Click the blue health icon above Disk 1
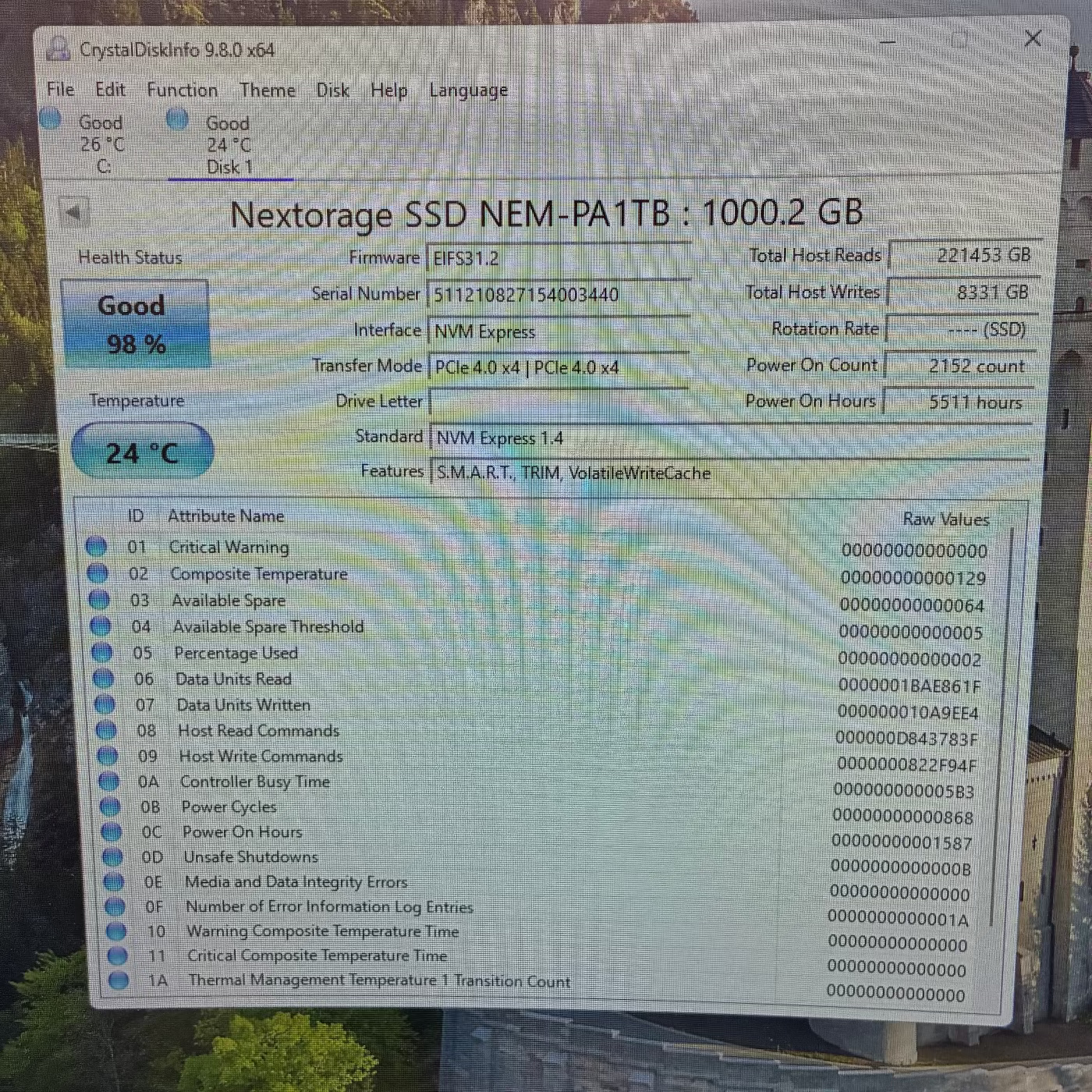Image resolution: width=1092 pixels, height=1092 pixels. point(178,119)
